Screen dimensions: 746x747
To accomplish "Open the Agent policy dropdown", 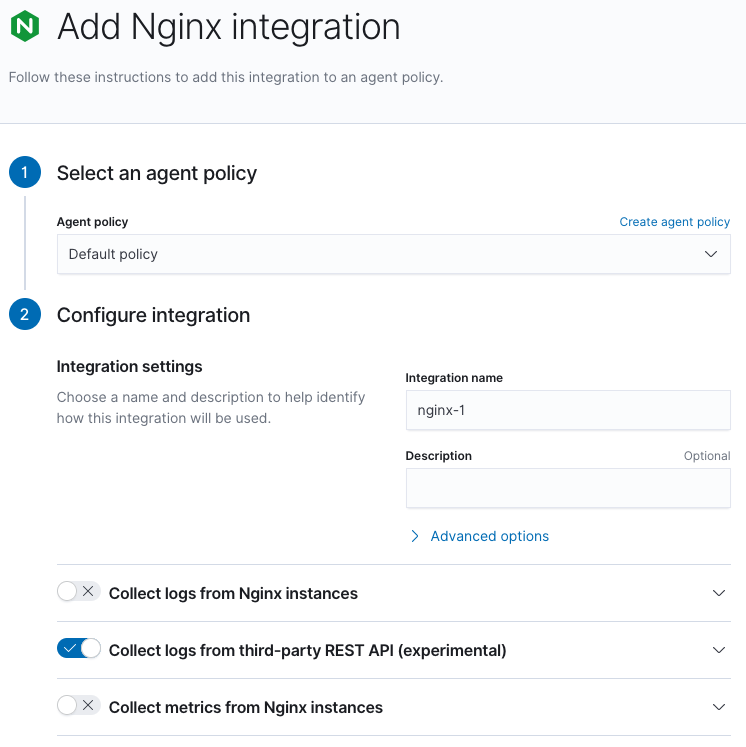I will (x=393, y=254).
